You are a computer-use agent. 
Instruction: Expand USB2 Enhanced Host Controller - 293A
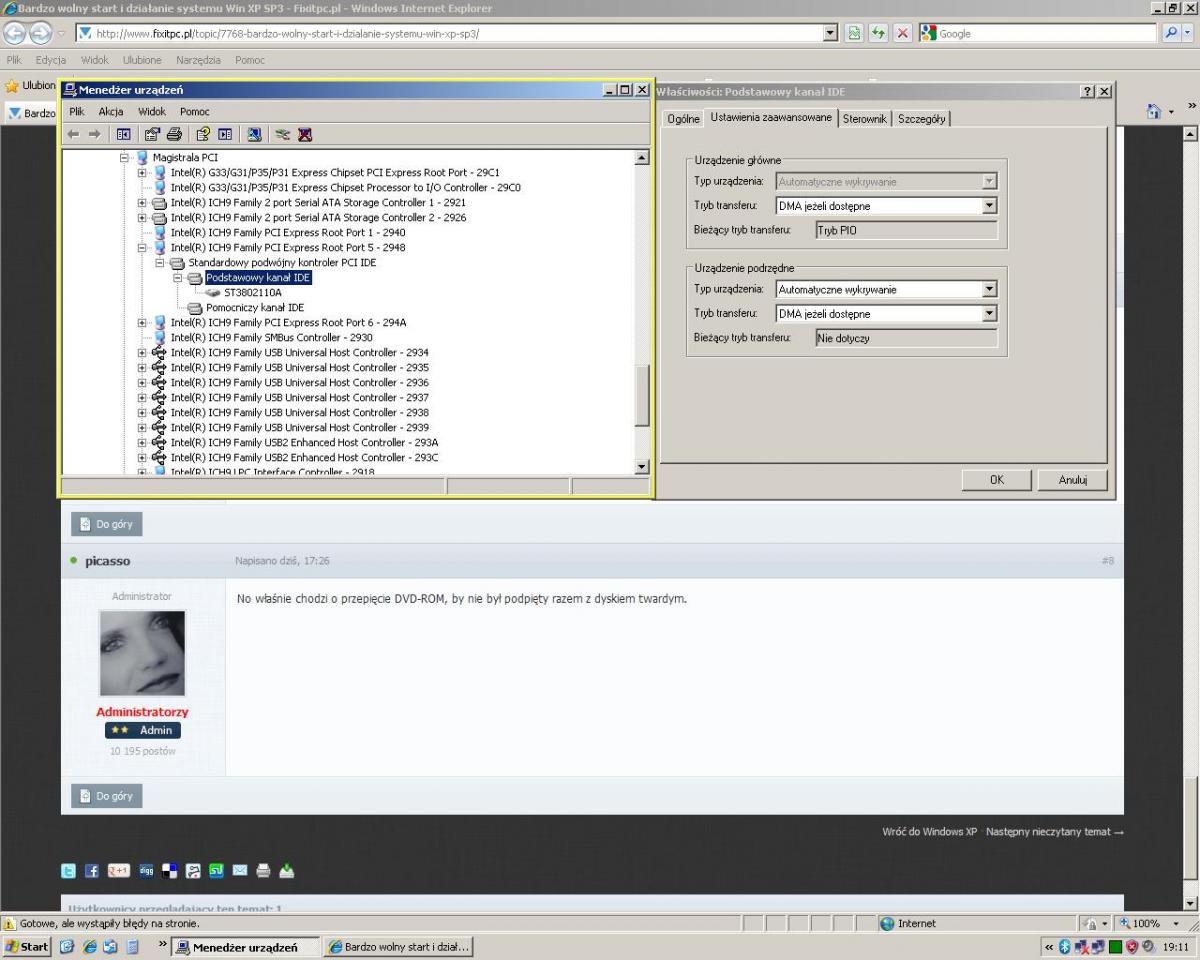142,443
